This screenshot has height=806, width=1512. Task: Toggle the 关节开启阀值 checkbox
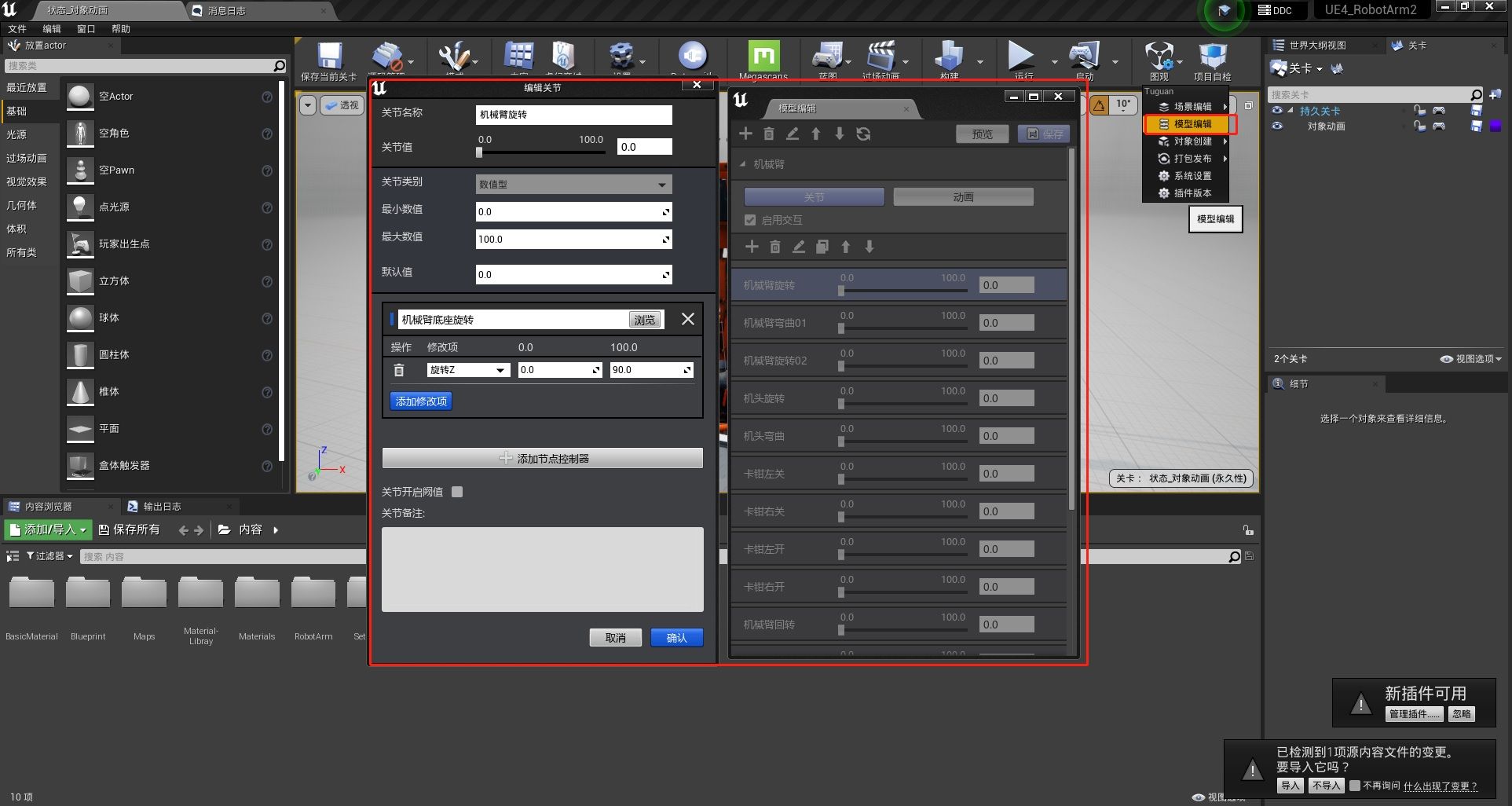click(457, 492)
